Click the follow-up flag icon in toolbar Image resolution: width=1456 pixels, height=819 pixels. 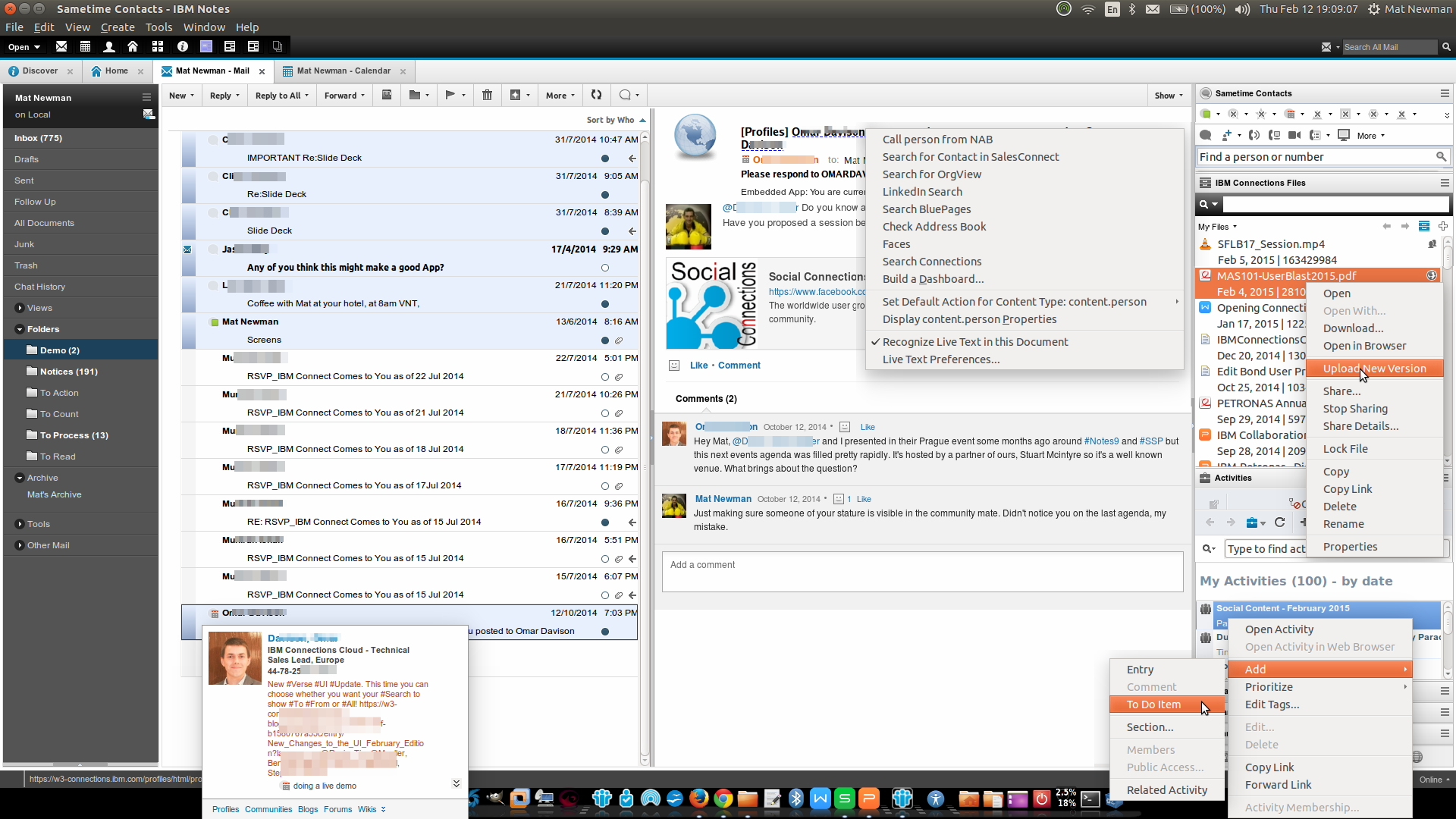pos(450,95)
